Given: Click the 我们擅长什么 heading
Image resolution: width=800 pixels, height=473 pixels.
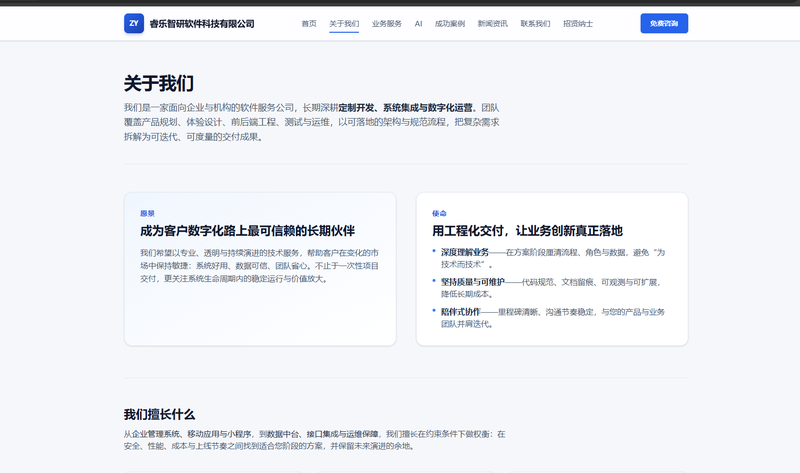Looking at the screenshot, I should pyautogui.click(x=159, y=414).
